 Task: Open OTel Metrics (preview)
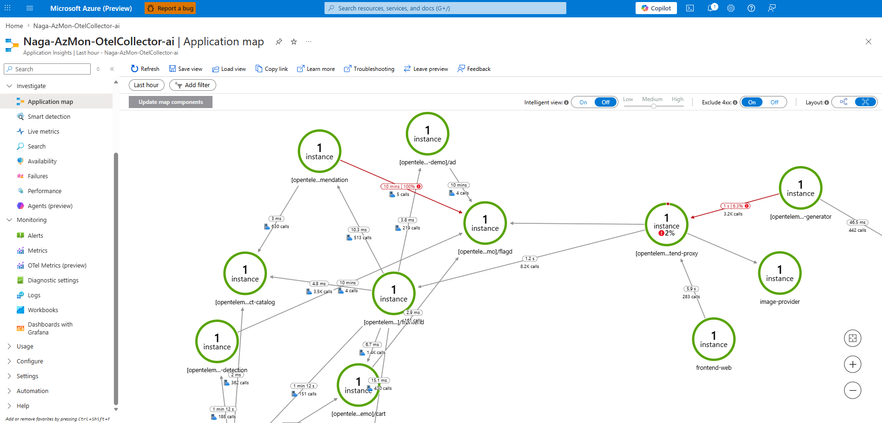tap(57, 266)
